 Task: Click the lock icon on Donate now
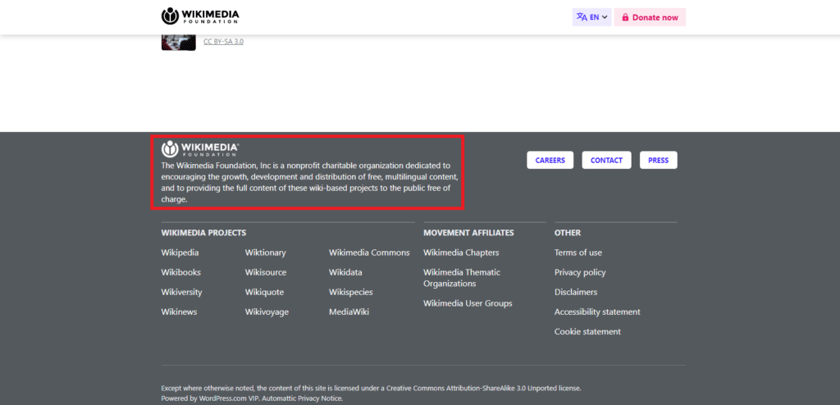click(625, 17)
